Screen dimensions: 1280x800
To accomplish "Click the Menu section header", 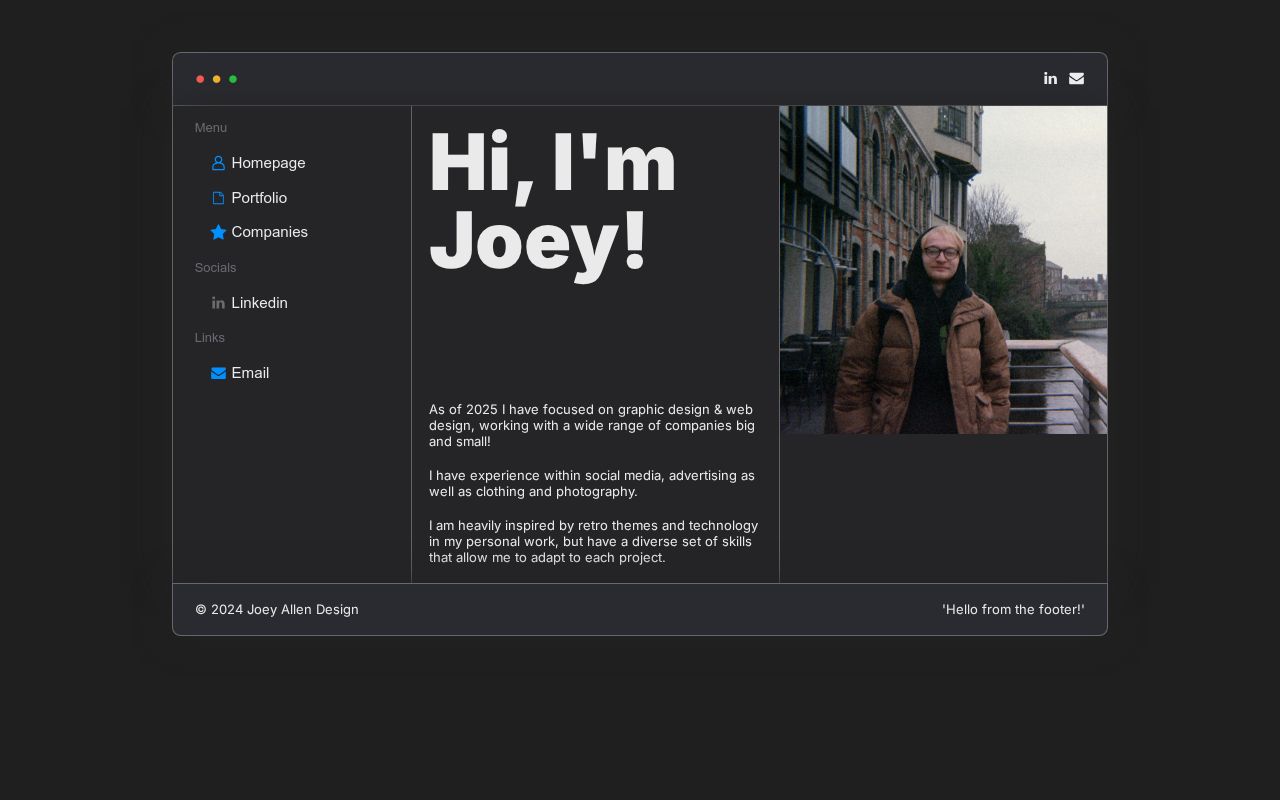I will coord(211,128).
